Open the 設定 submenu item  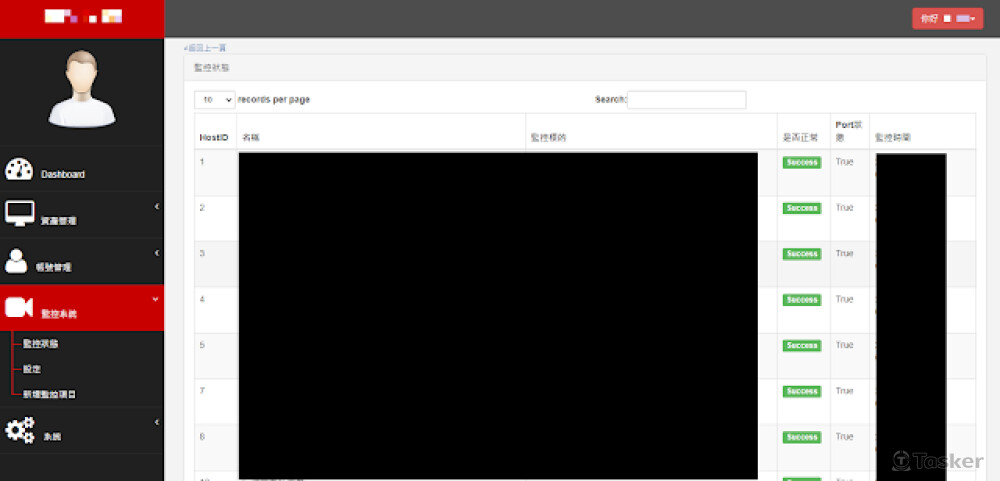click(x=32, y=369)
